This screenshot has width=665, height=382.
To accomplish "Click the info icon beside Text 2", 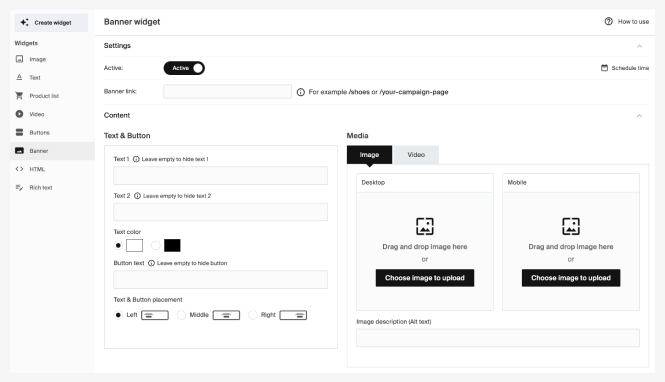I will [137, 196].
